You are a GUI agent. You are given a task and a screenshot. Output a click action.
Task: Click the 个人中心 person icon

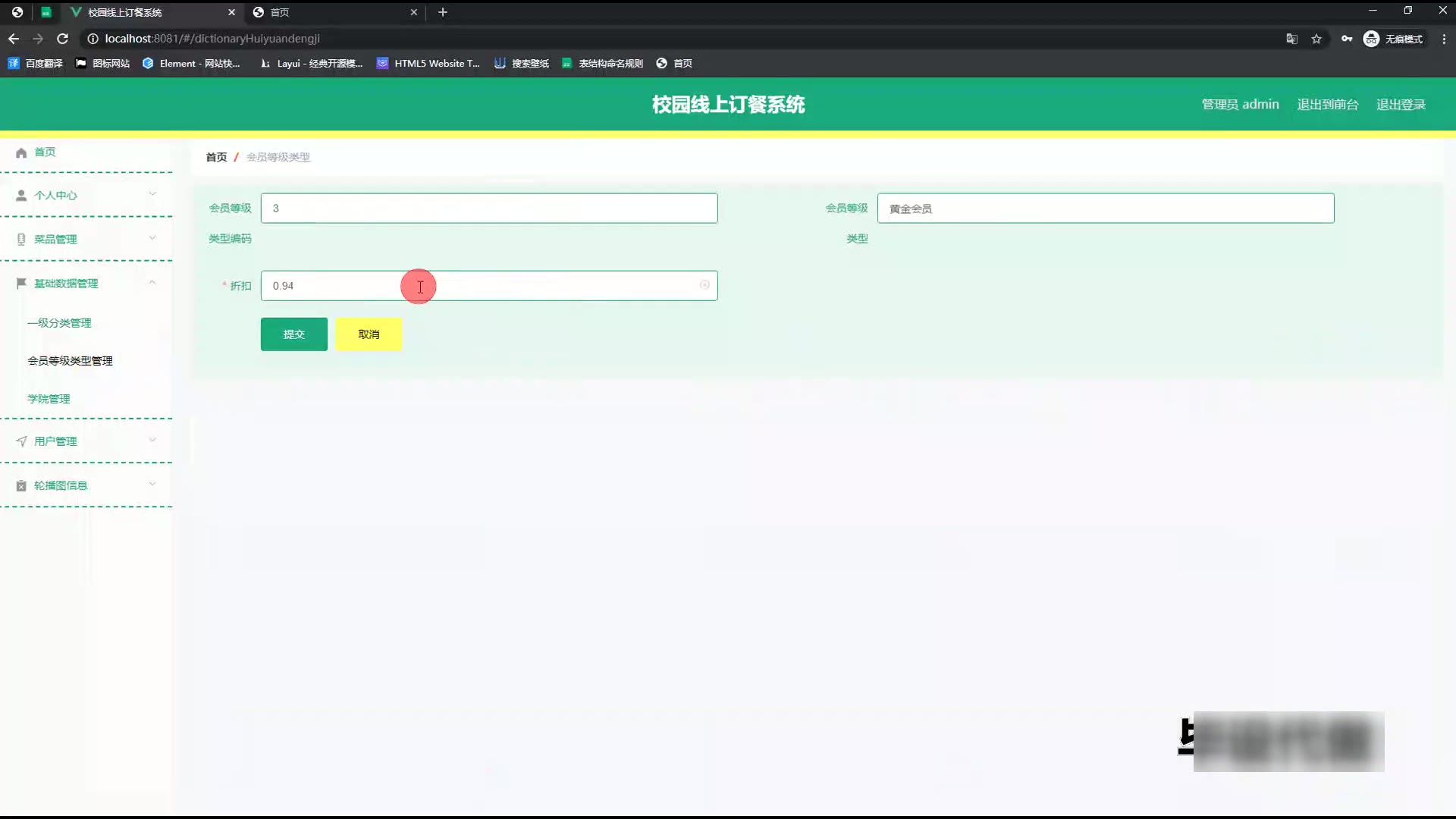point(21,196)
